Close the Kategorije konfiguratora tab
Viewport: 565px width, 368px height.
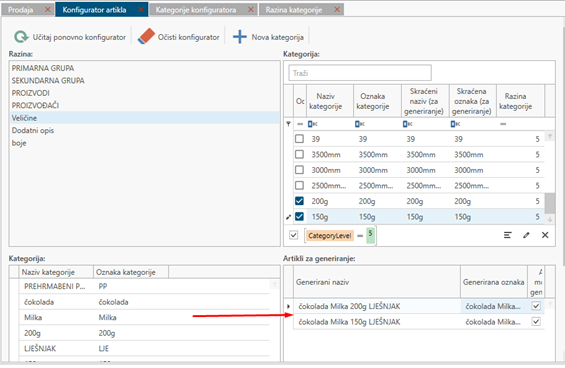(x=251, y=9)
